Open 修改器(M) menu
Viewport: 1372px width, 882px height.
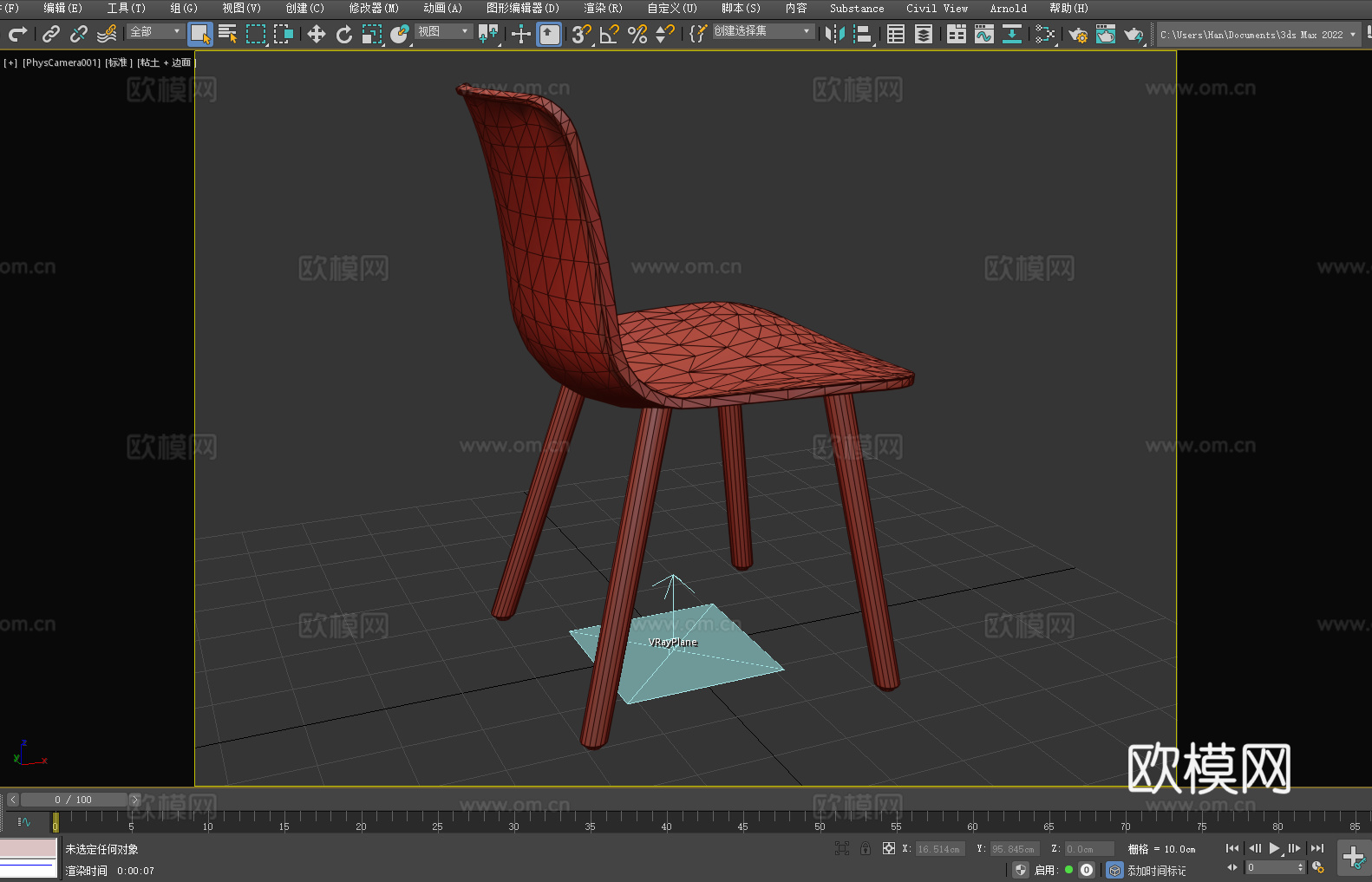tap(374, 8)
